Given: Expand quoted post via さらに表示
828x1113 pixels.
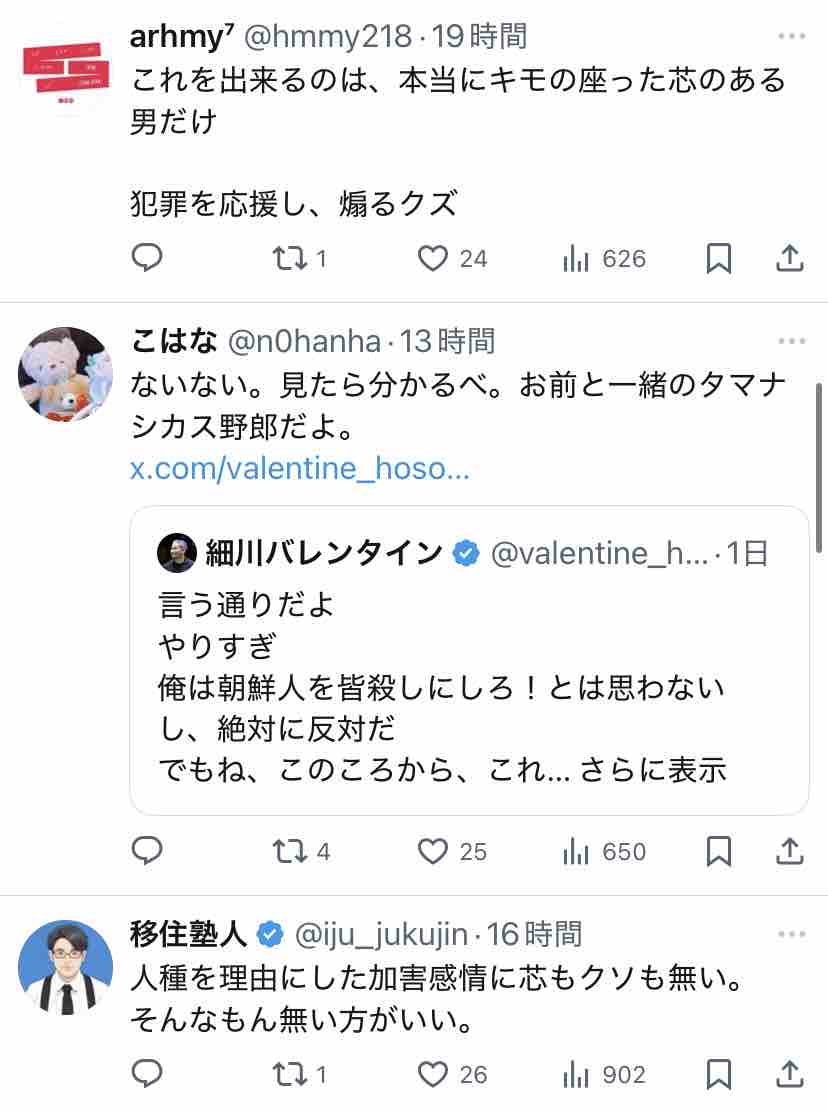Looking at the screenshot, I should tap(653, 770).
